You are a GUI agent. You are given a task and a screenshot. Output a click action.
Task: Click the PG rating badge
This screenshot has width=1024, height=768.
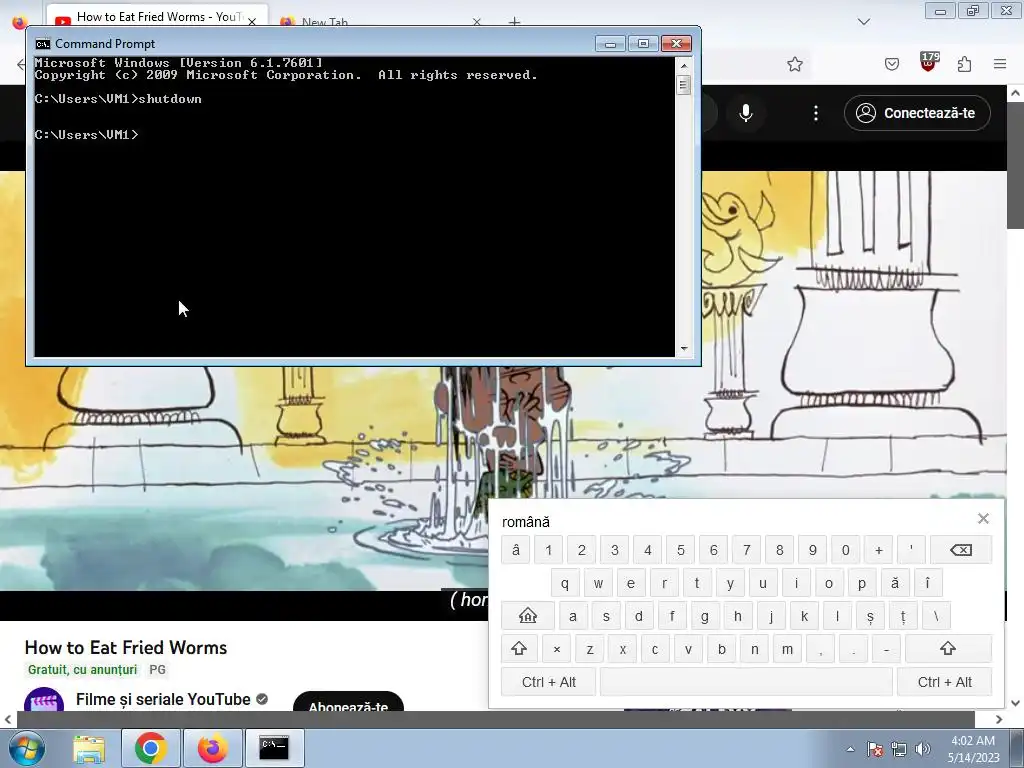pos(157,669)
